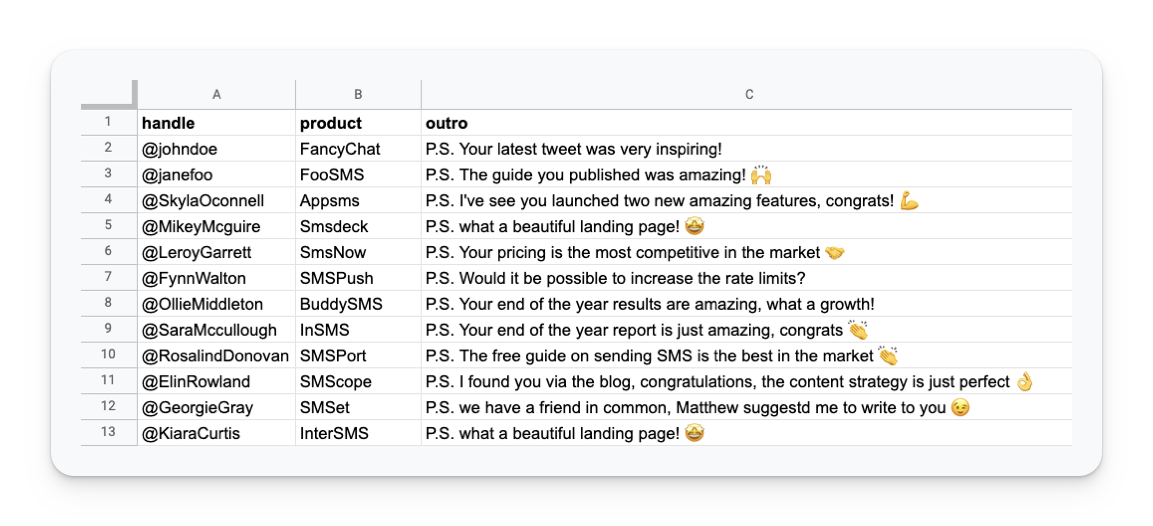The image size is (1153, 526).
Task: Select the @johndoe cell
Action: tap(216, 149)
